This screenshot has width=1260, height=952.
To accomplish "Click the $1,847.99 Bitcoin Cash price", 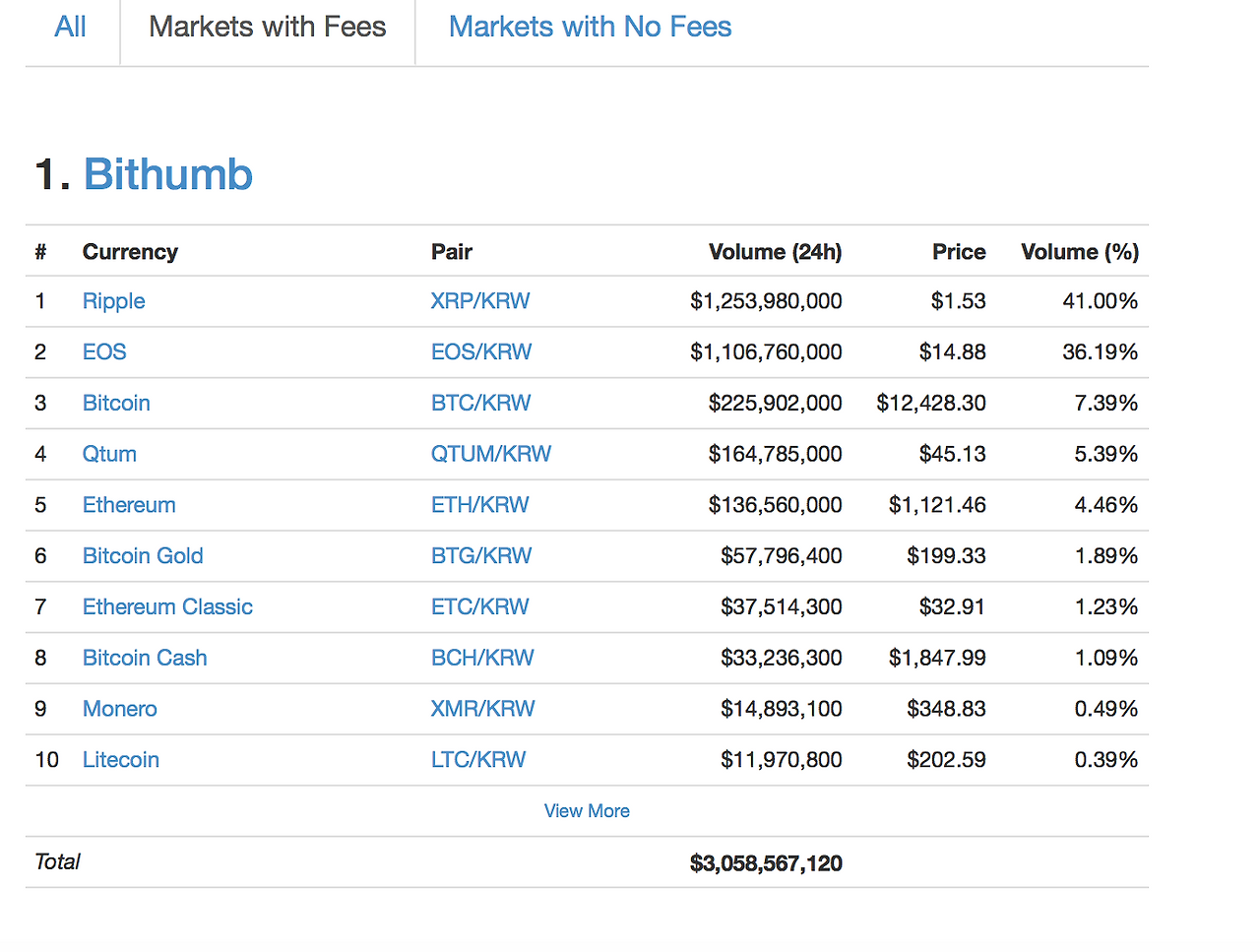I will pyautogui.click(x=937, y=659).
